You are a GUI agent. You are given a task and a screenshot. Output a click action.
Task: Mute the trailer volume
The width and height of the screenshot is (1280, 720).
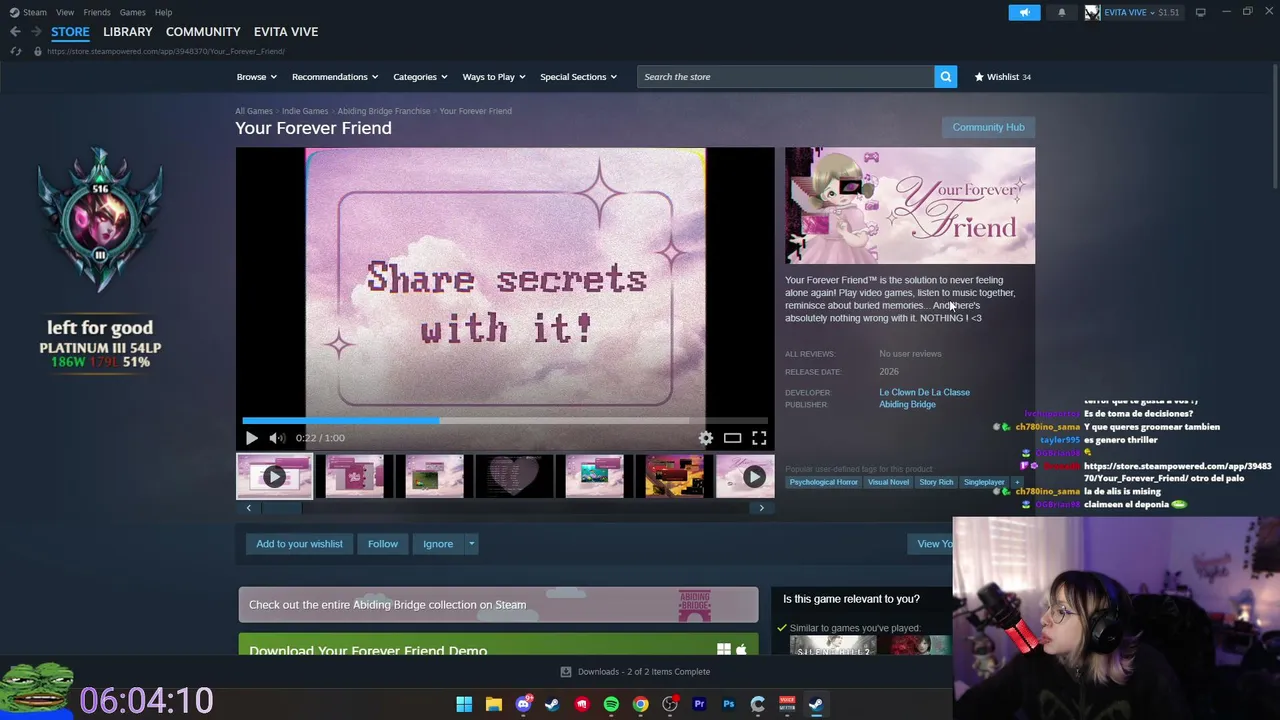[x=277, y=438]
